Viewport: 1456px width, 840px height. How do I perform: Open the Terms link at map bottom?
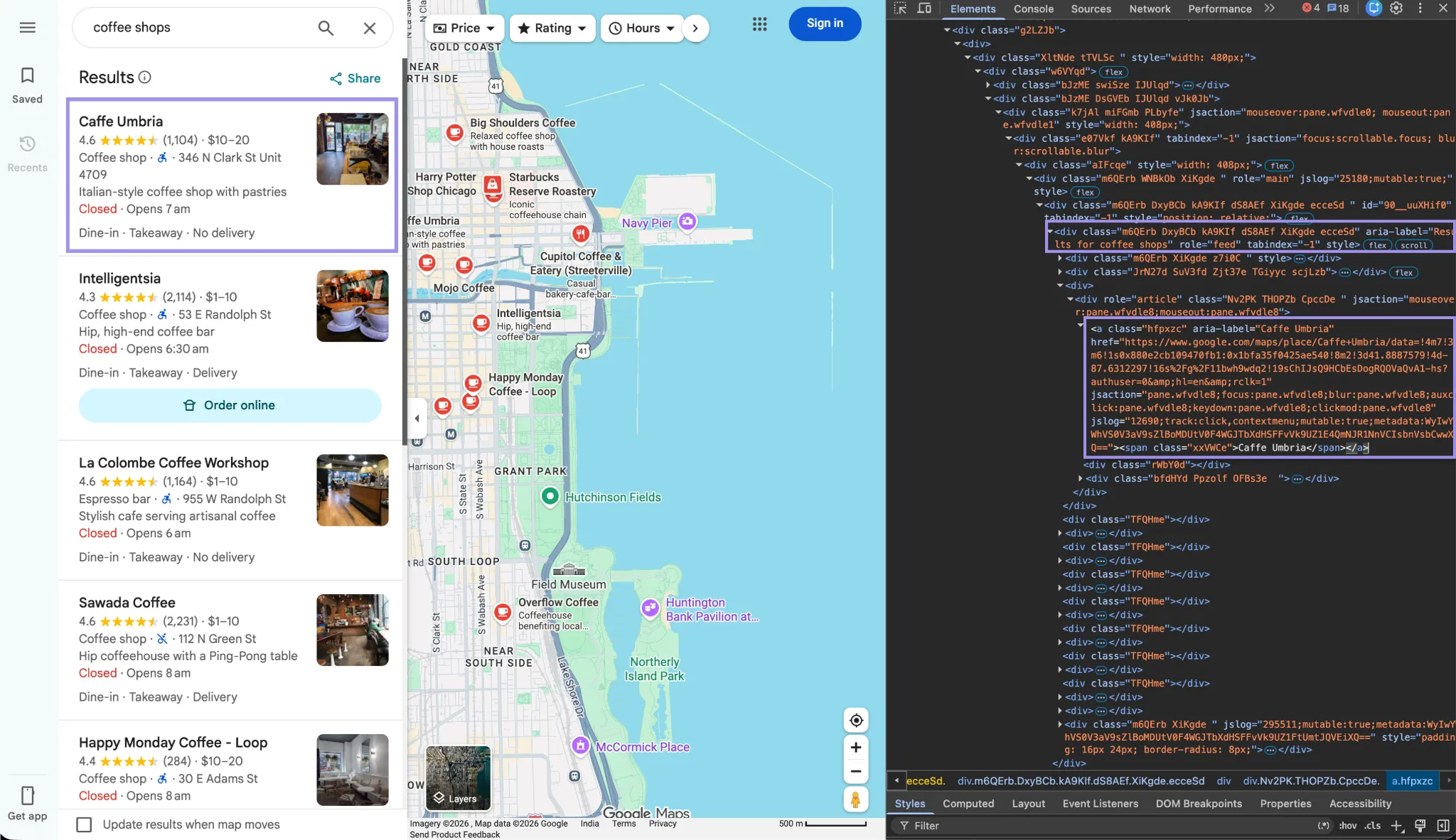pyautogui.click(x=623, y=824)
